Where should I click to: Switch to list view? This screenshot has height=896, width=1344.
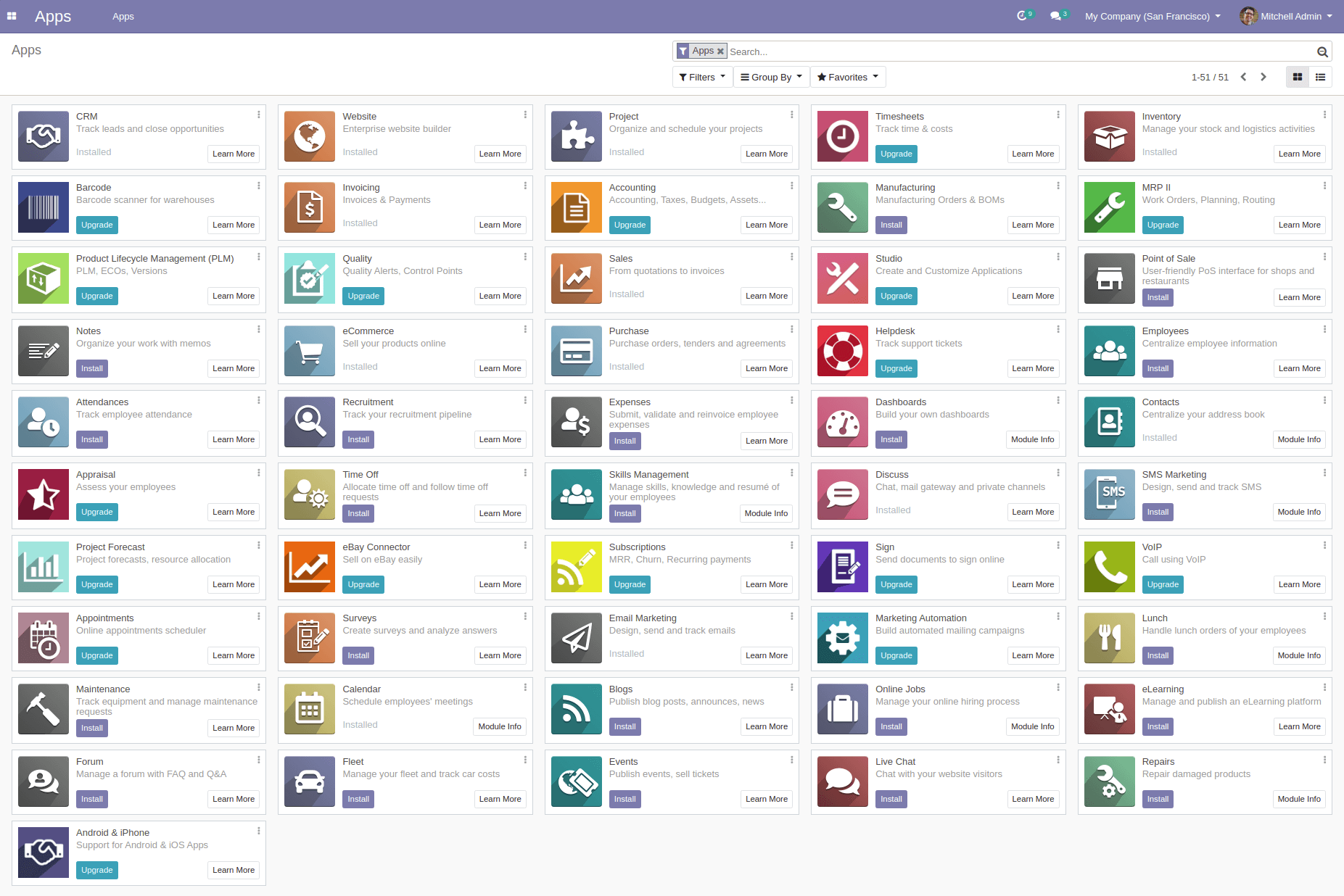pyautogui.click(x=1321, y=77)
